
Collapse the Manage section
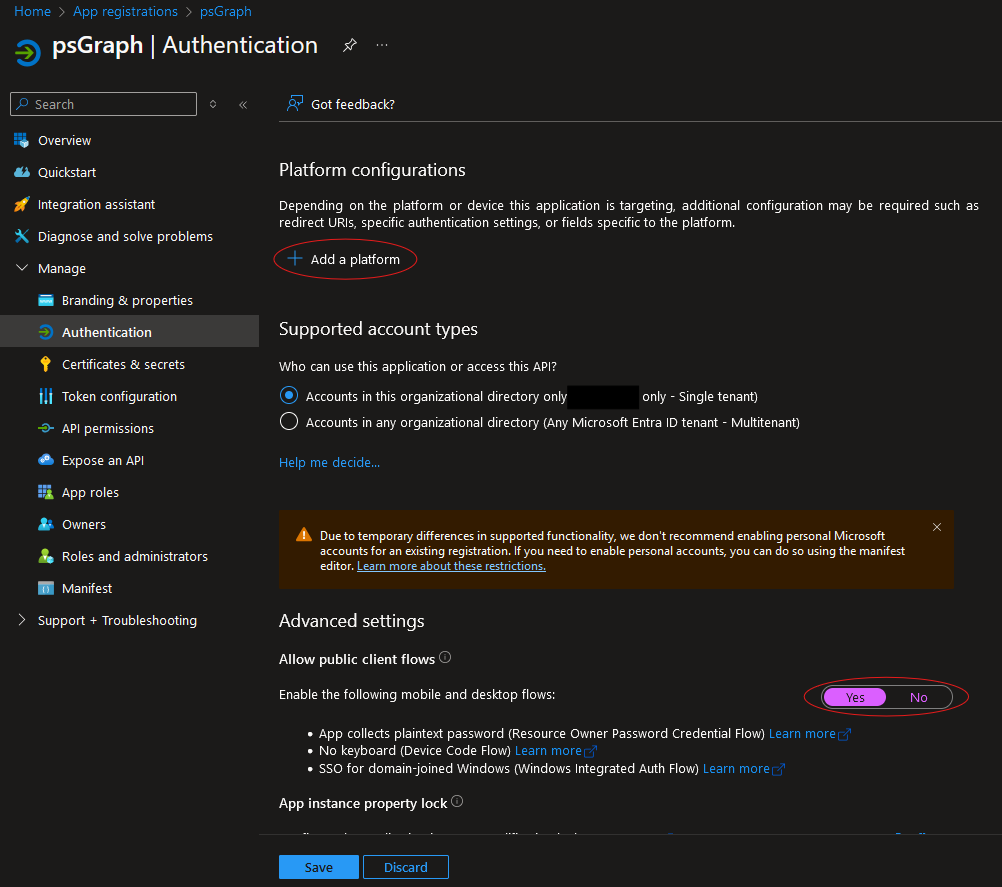point(21,268)
